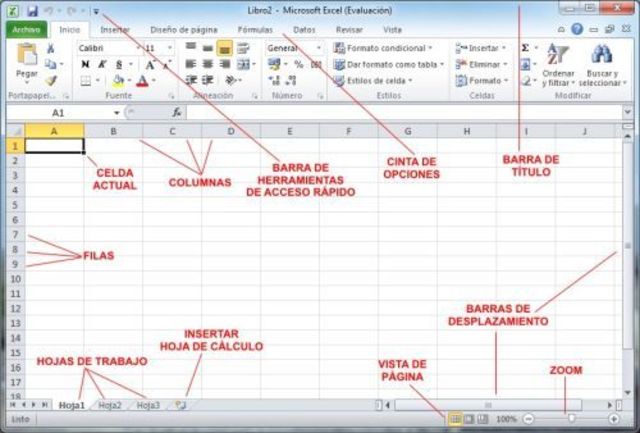Click the cell borders icon
The width and height of the screenshot is (640, 433).
pos(86,81)
